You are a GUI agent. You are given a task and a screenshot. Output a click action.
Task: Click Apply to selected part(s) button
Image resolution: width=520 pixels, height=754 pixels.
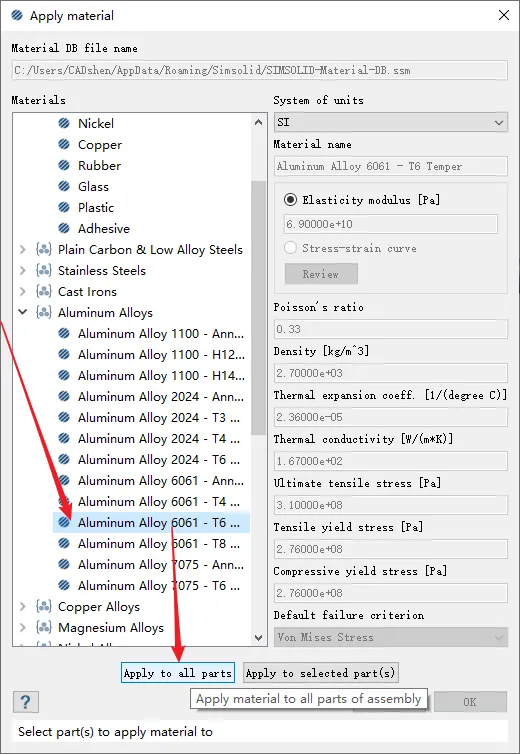pyautogui.click(x=320, y=673)
